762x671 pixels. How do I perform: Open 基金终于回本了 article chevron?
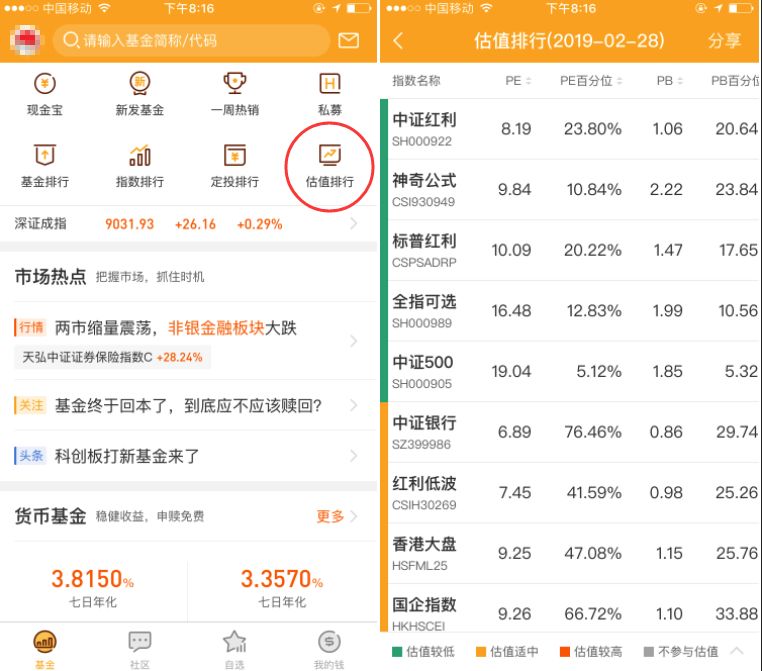pyautogui.click(x=354, y=405)
